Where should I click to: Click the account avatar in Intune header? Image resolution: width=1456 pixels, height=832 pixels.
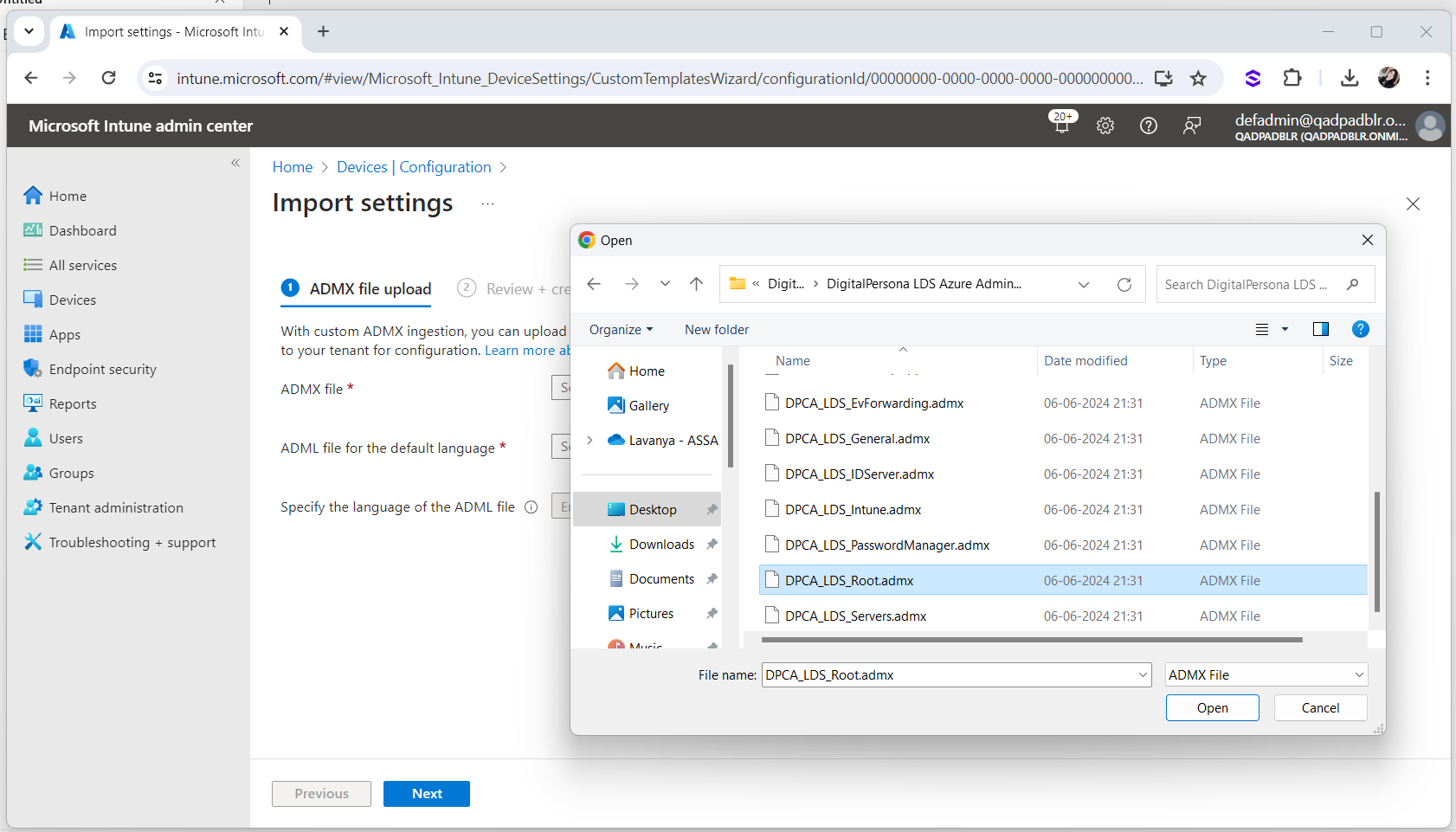[1430, 126]
